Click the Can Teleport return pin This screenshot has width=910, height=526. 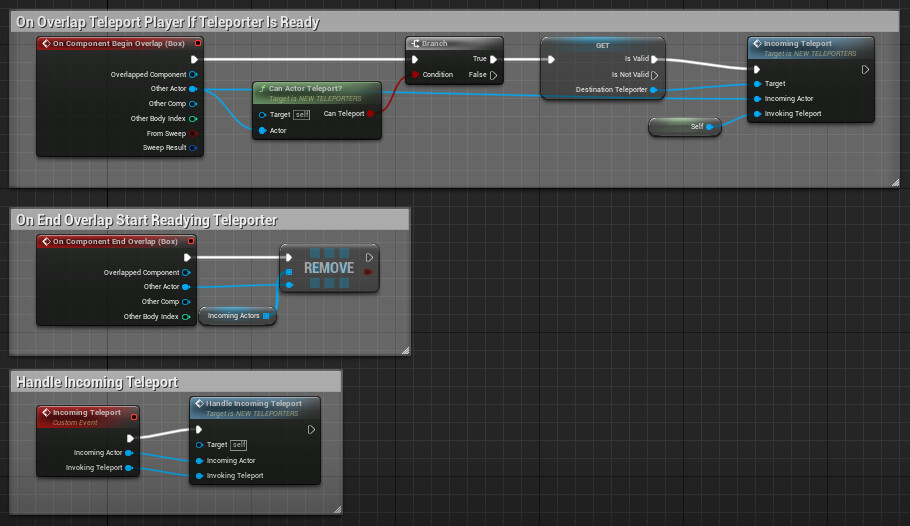tap(370, 114)
